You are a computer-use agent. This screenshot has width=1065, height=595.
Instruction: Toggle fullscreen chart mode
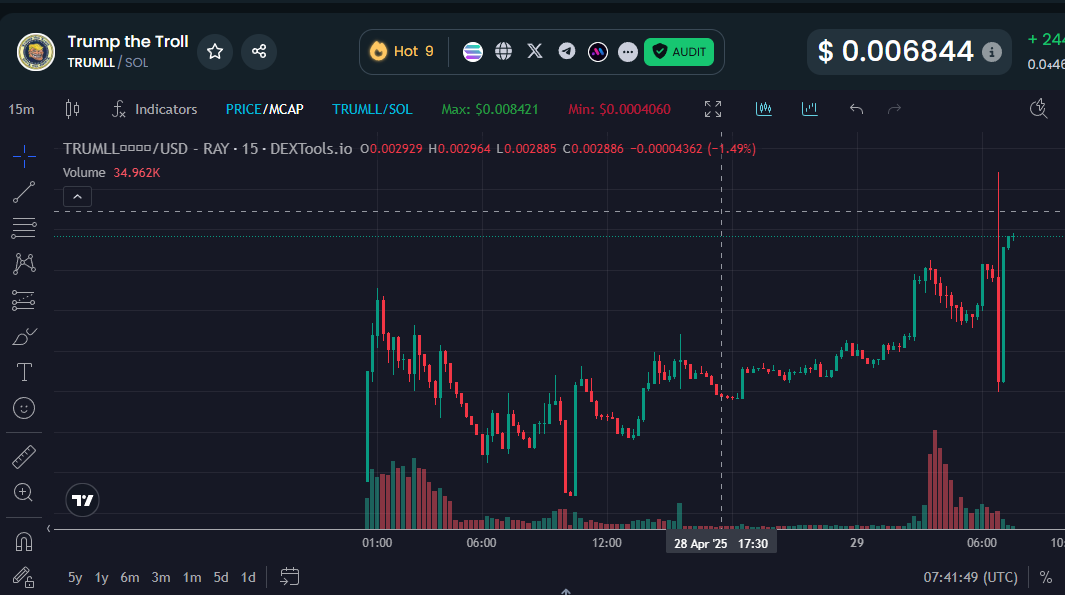[712, 109]
